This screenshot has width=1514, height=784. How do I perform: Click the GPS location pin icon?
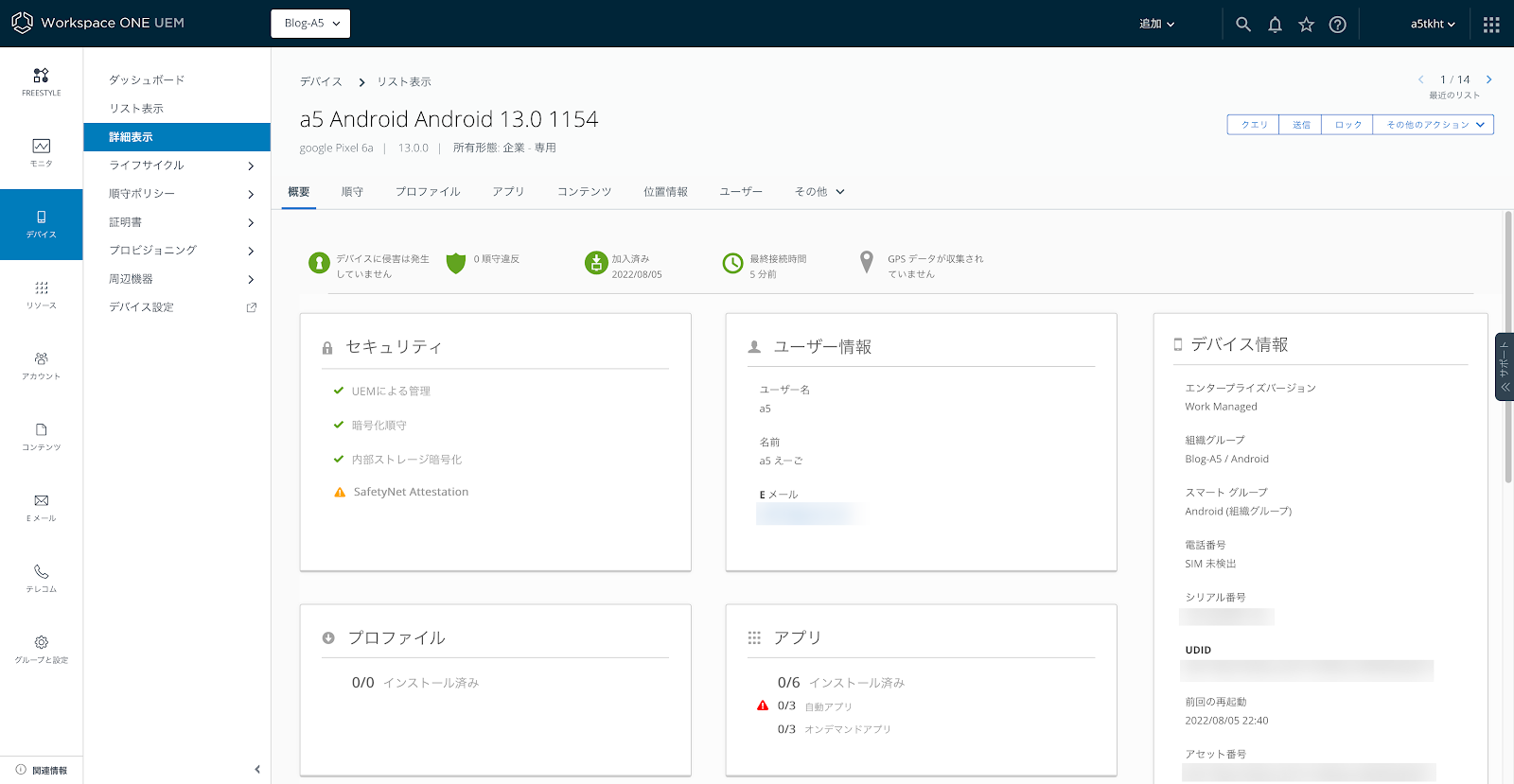click(867, 263)
